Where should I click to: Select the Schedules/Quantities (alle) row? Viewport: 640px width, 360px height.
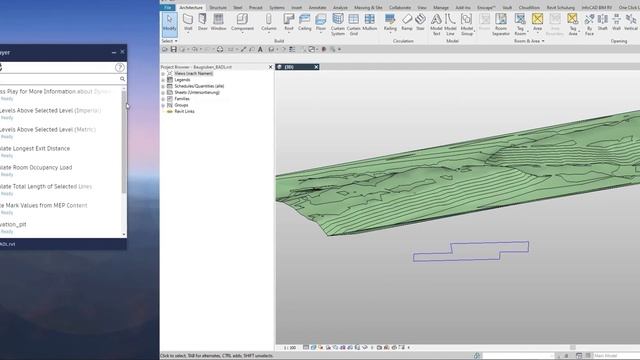(199, 86)
